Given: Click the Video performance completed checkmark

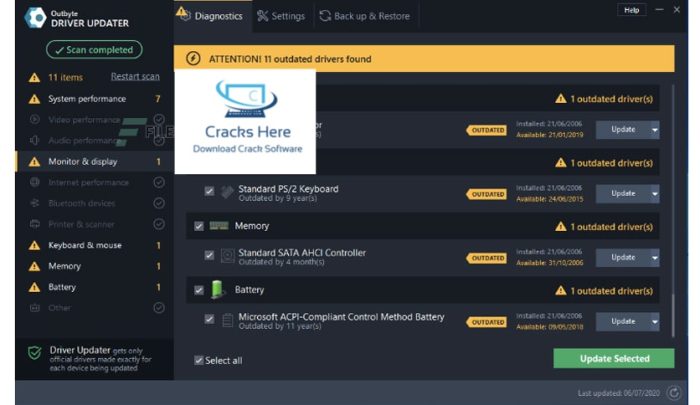Looking at the screenshot, I should (158, 119).
